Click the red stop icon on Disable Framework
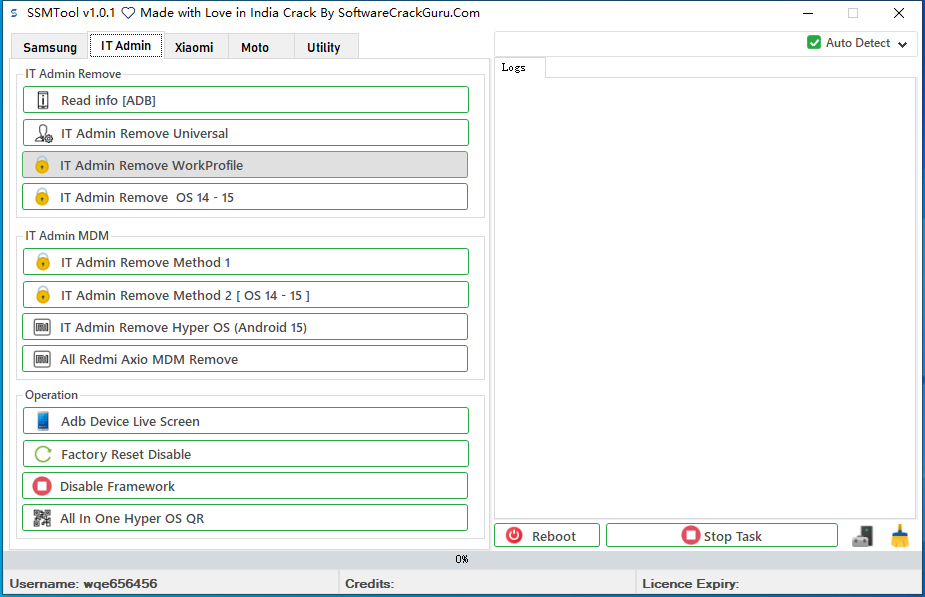The width and height of the screenshot is (925, 597). pyautogui.click(x=42, y=486)
